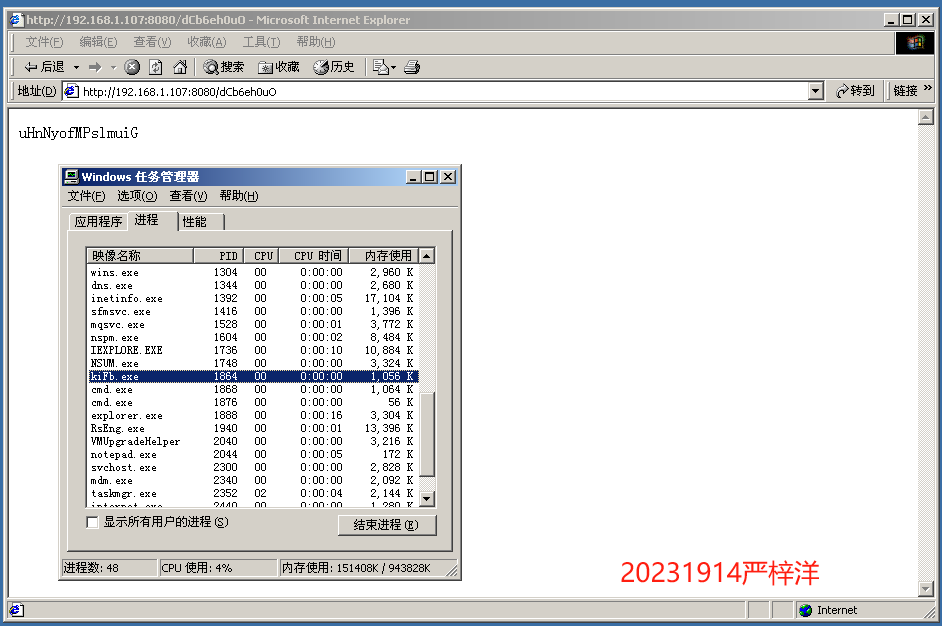Click the process list scroll up arrow

pos(427,256)
